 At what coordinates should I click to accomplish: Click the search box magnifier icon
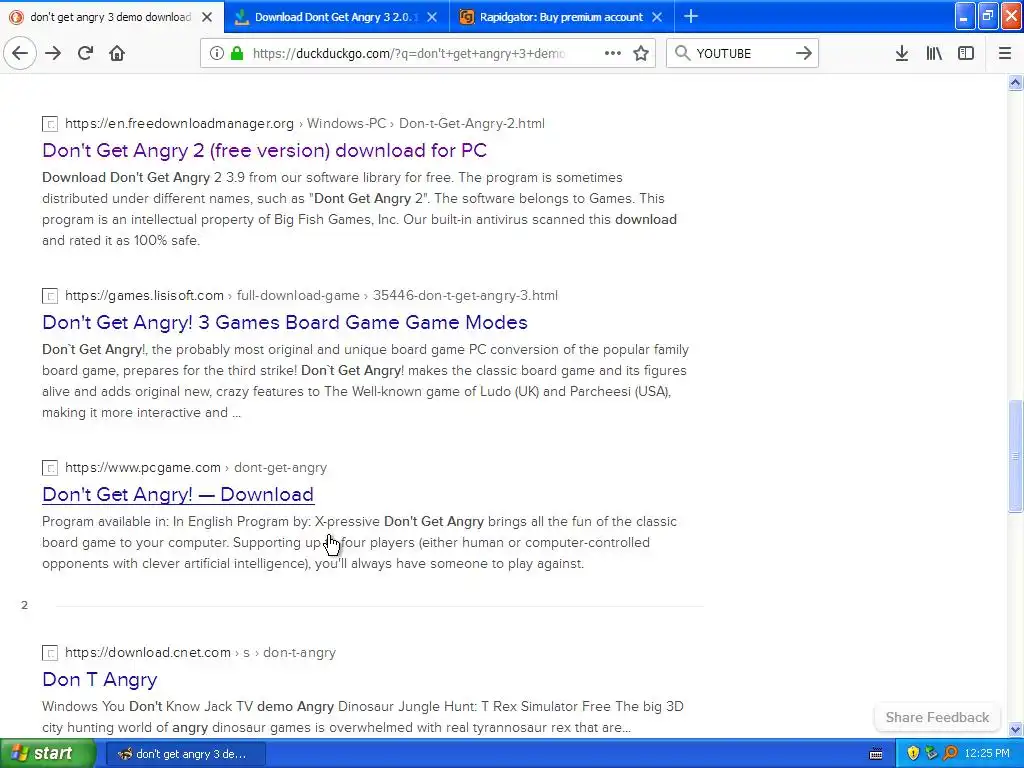click(x=682, y=53)
